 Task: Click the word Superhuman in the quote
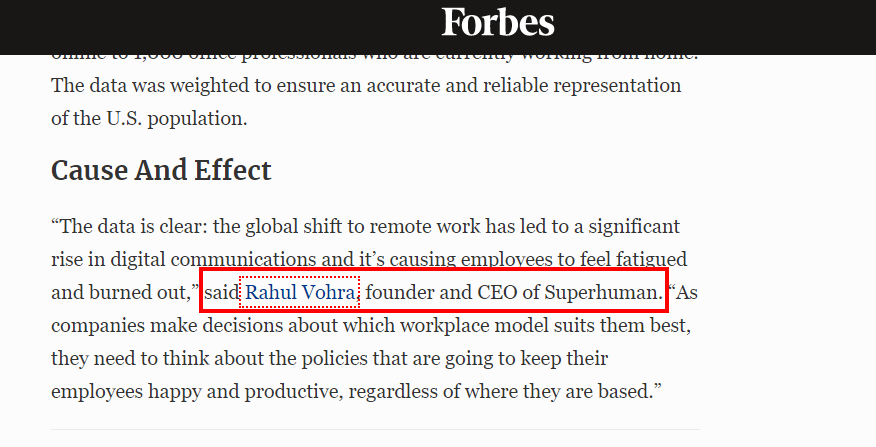click(603, 293)
